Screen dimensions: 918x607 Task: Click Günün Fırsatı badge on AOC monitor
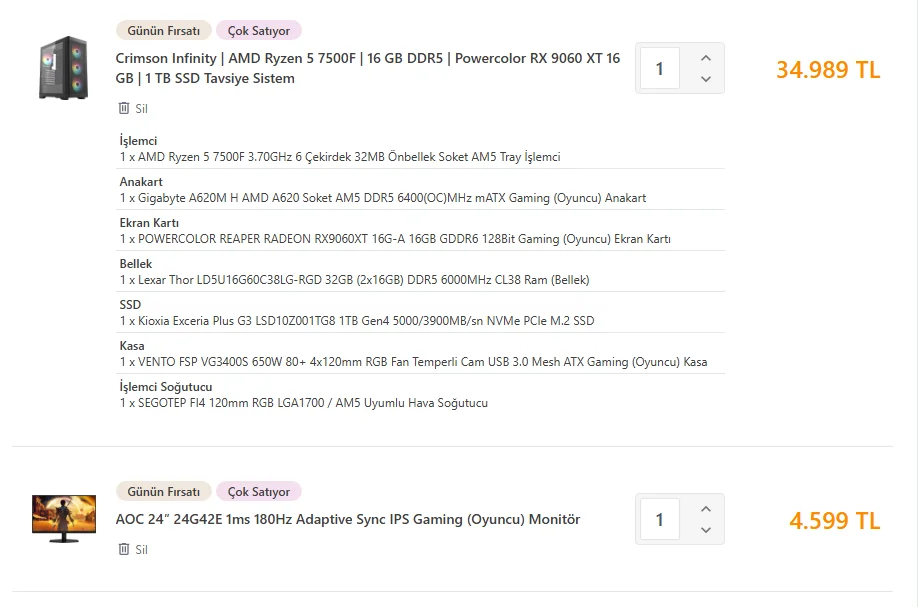164,492
